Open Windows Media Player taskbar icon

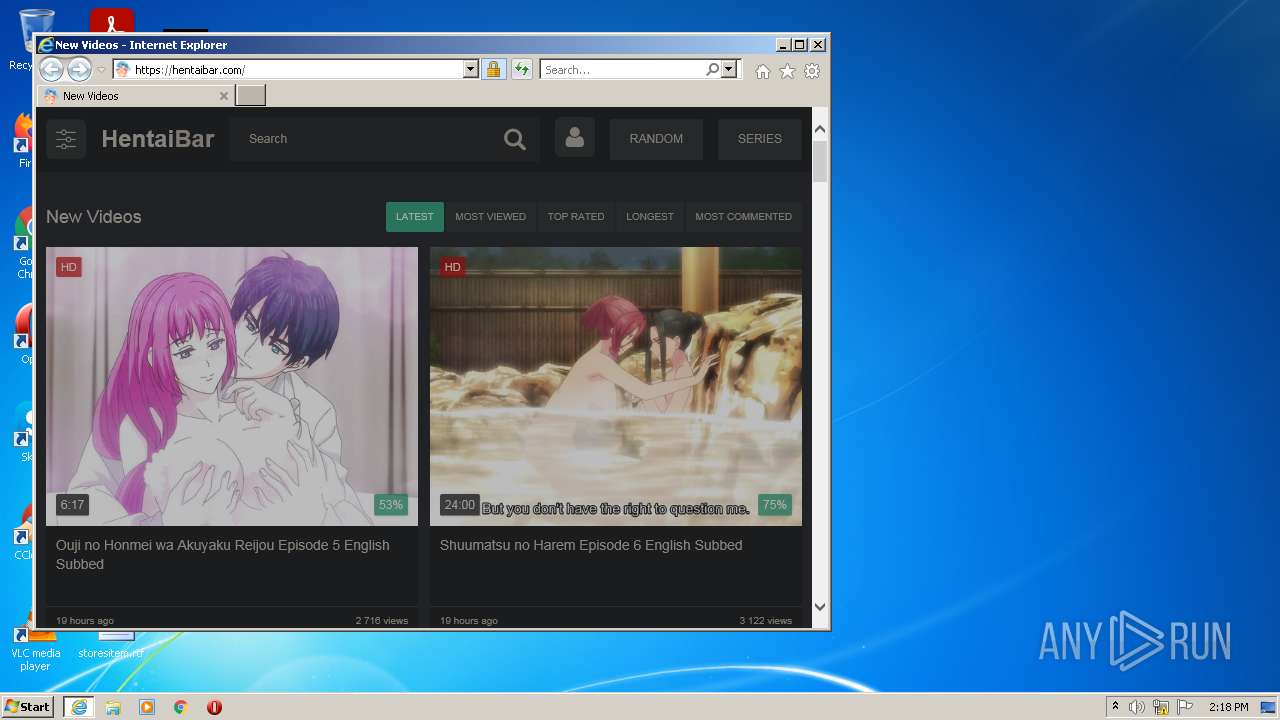(x=147, y=707)
